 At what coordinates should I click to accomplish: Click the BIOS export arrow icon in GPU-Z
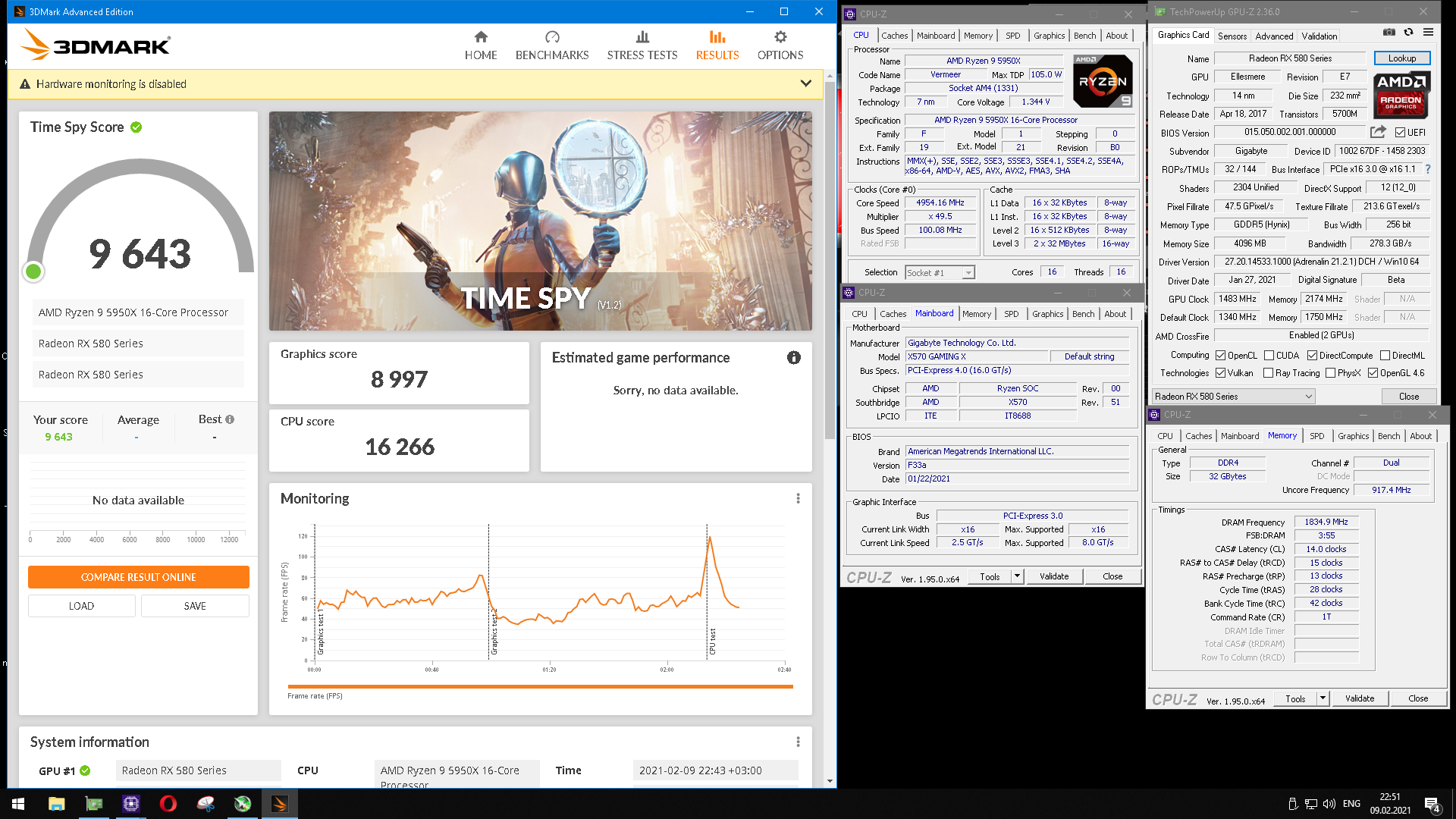pyautogui.click(x=1378, y=132)
